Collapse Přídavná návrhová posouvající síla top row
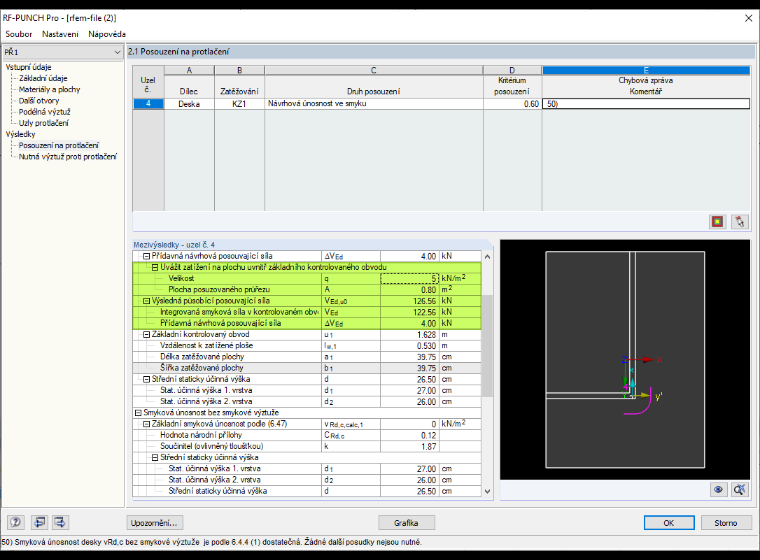760x560 pixels. 146,256
